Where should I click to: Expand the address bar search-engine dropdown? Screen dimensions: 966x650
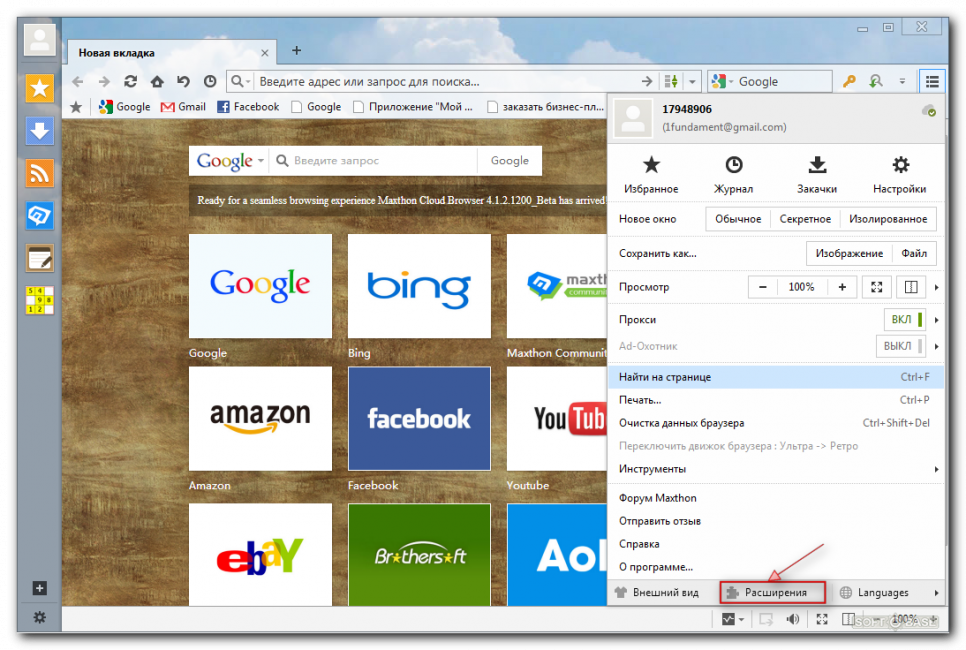pyautogui.click(x=240, y=81)
